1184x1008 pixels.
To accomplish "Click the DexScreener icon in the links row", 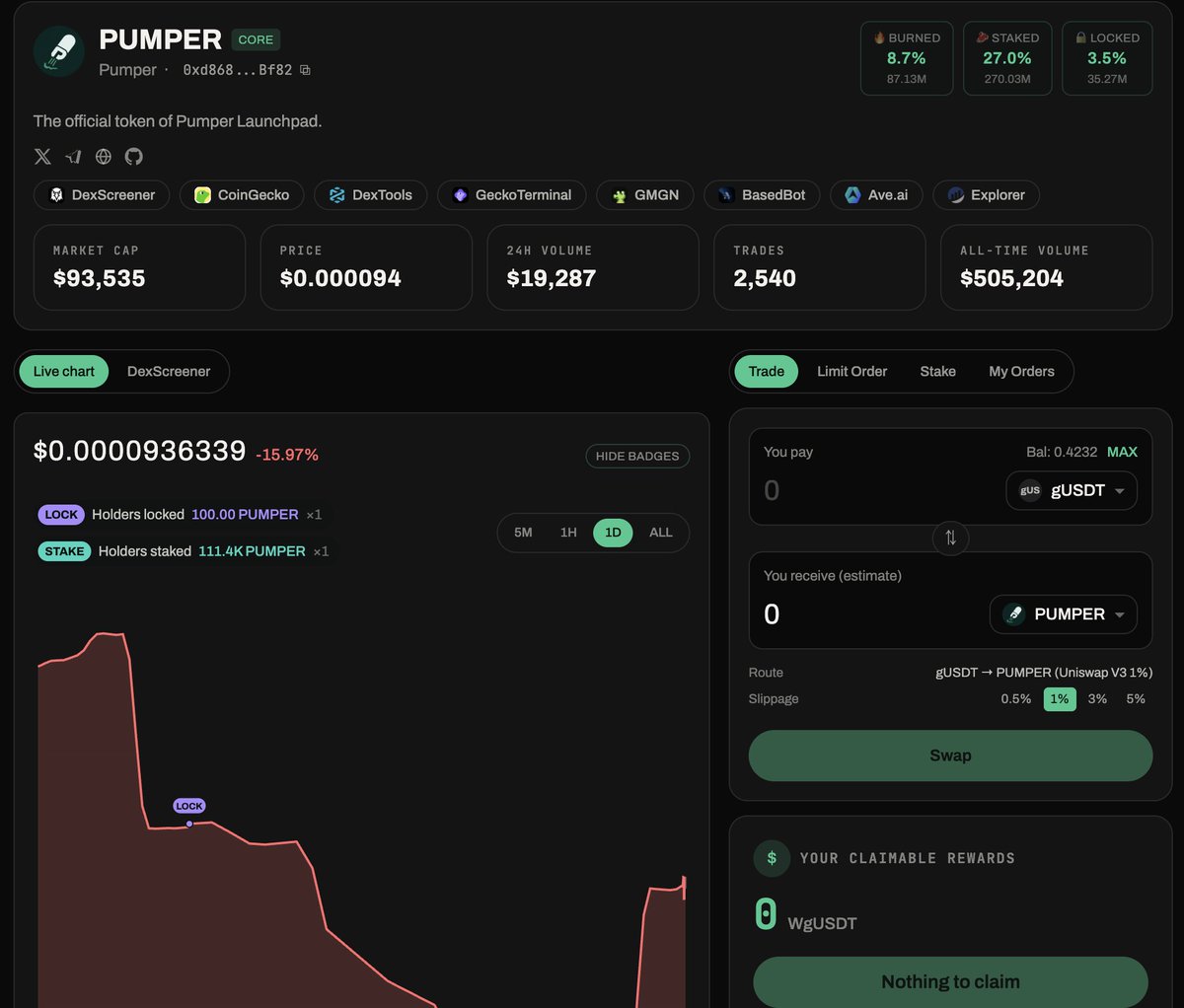I will pyautogui.click(x=56, y=195).
